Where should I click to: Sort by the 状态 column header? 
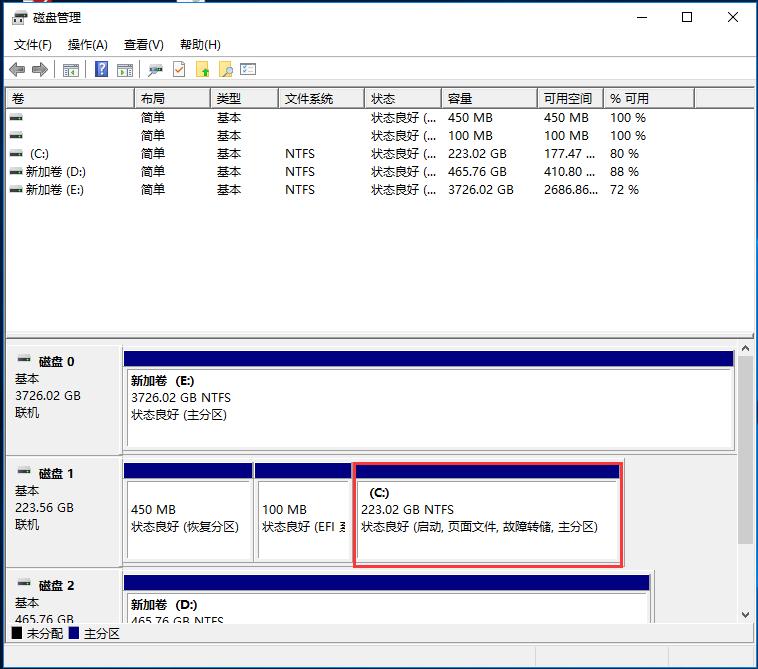(x=403, y=99)
